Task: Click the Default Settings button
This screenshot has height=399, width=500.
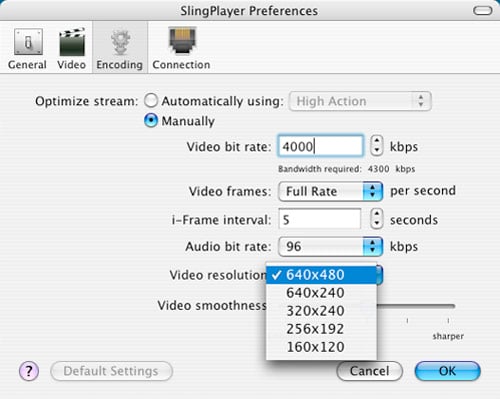Action: (111, 371)
